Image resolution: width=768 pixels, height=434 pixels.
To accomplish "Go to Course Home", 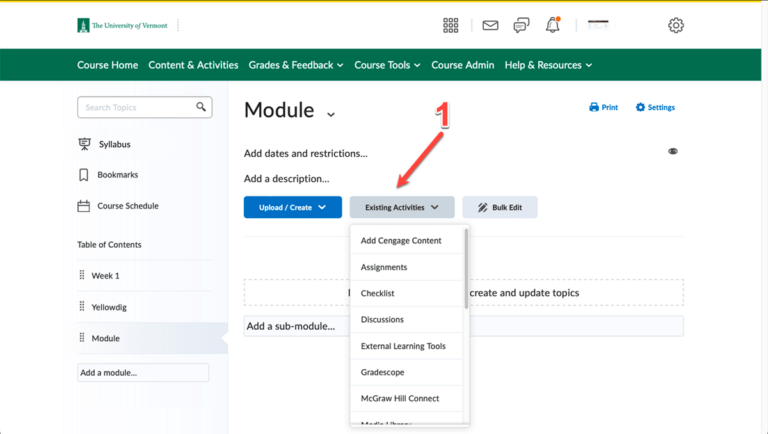I will tap(107, 65).
